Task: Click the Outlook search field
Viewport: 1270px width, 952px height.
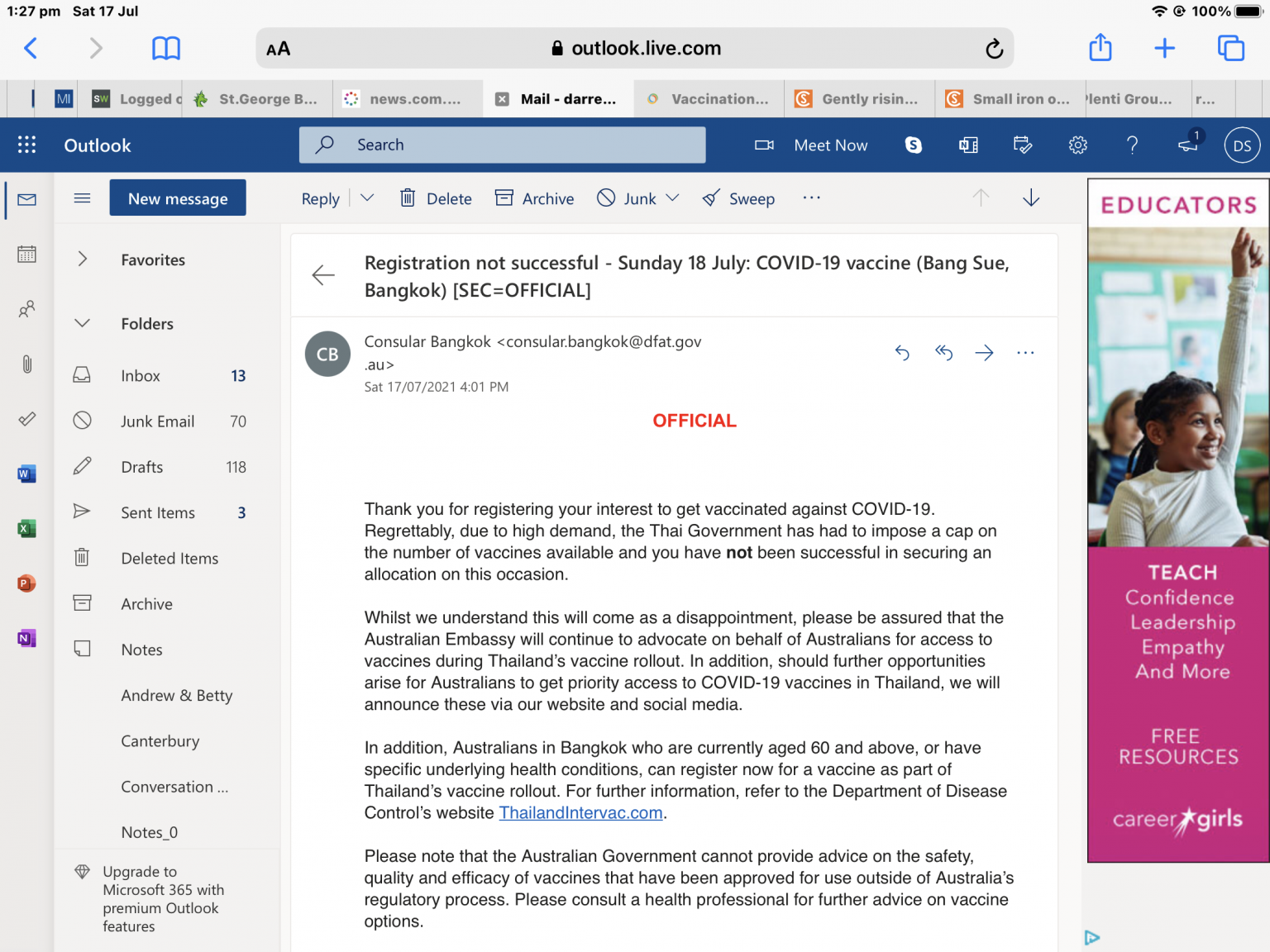Action: 503,145
